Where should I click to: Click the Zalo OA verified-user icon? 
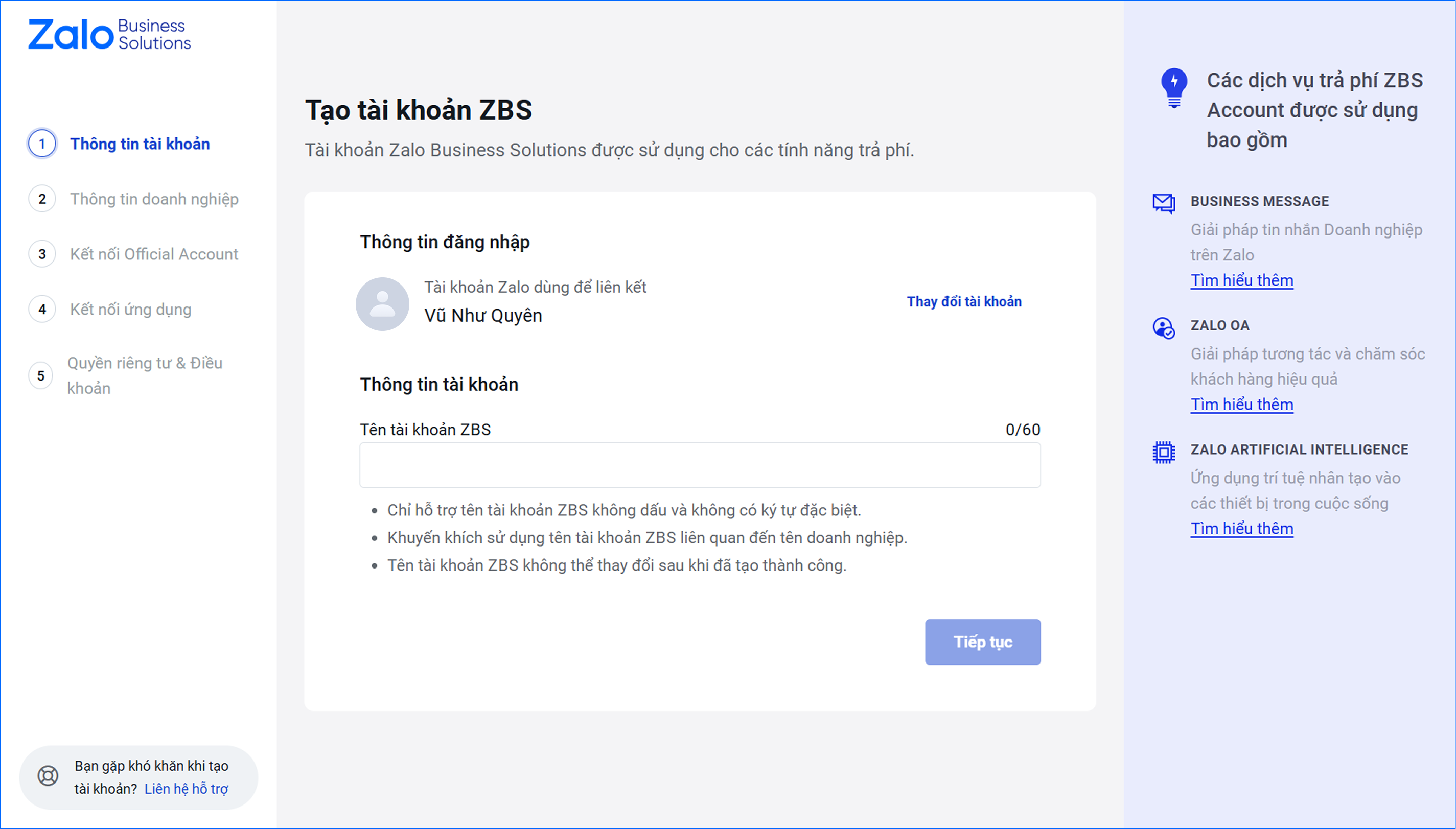click(1163, 328)
